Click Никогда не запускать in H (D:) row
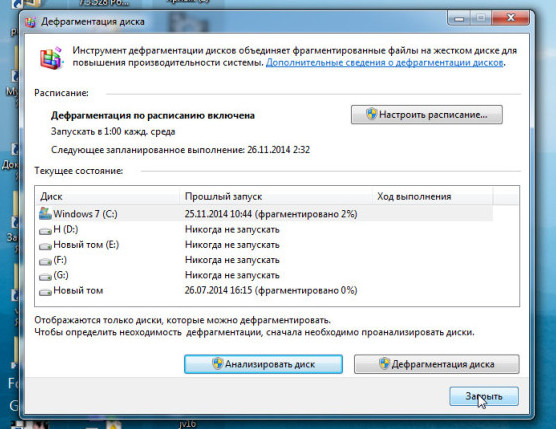The image size is (556, 429). pyautogui.click(x=232, y=229)
